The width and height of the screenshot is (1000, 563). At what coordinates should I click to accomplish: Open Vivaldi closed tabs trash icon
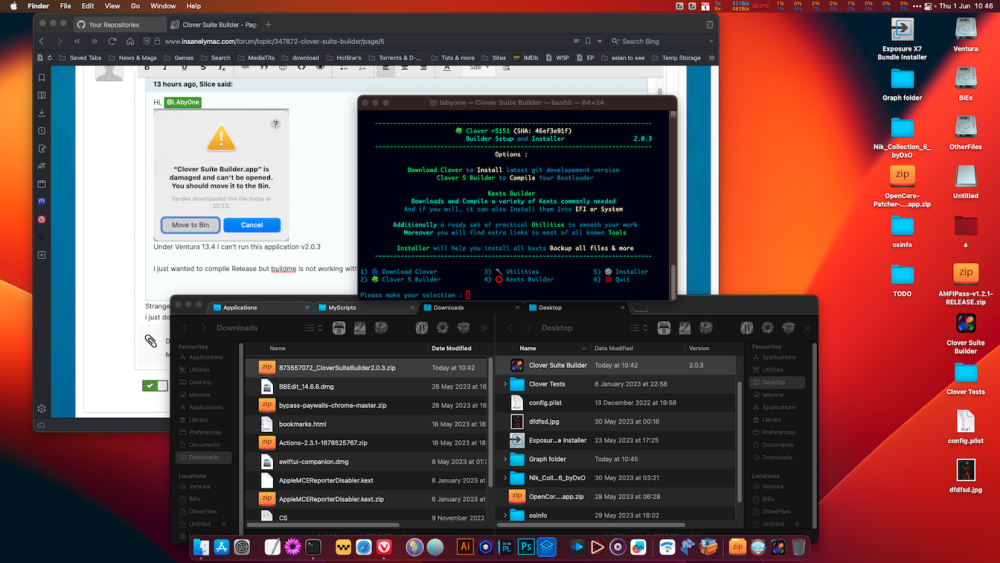click(x=709, y=25)
